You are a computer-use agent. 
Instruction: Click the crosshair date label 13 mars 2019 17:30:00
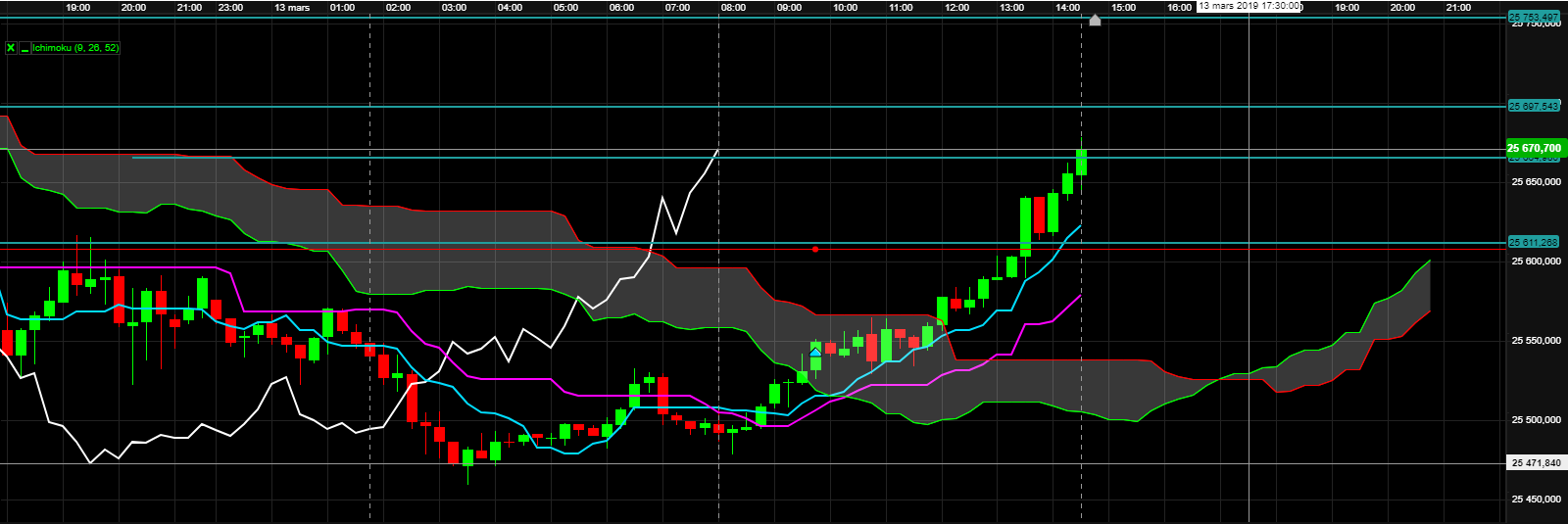1249,6
